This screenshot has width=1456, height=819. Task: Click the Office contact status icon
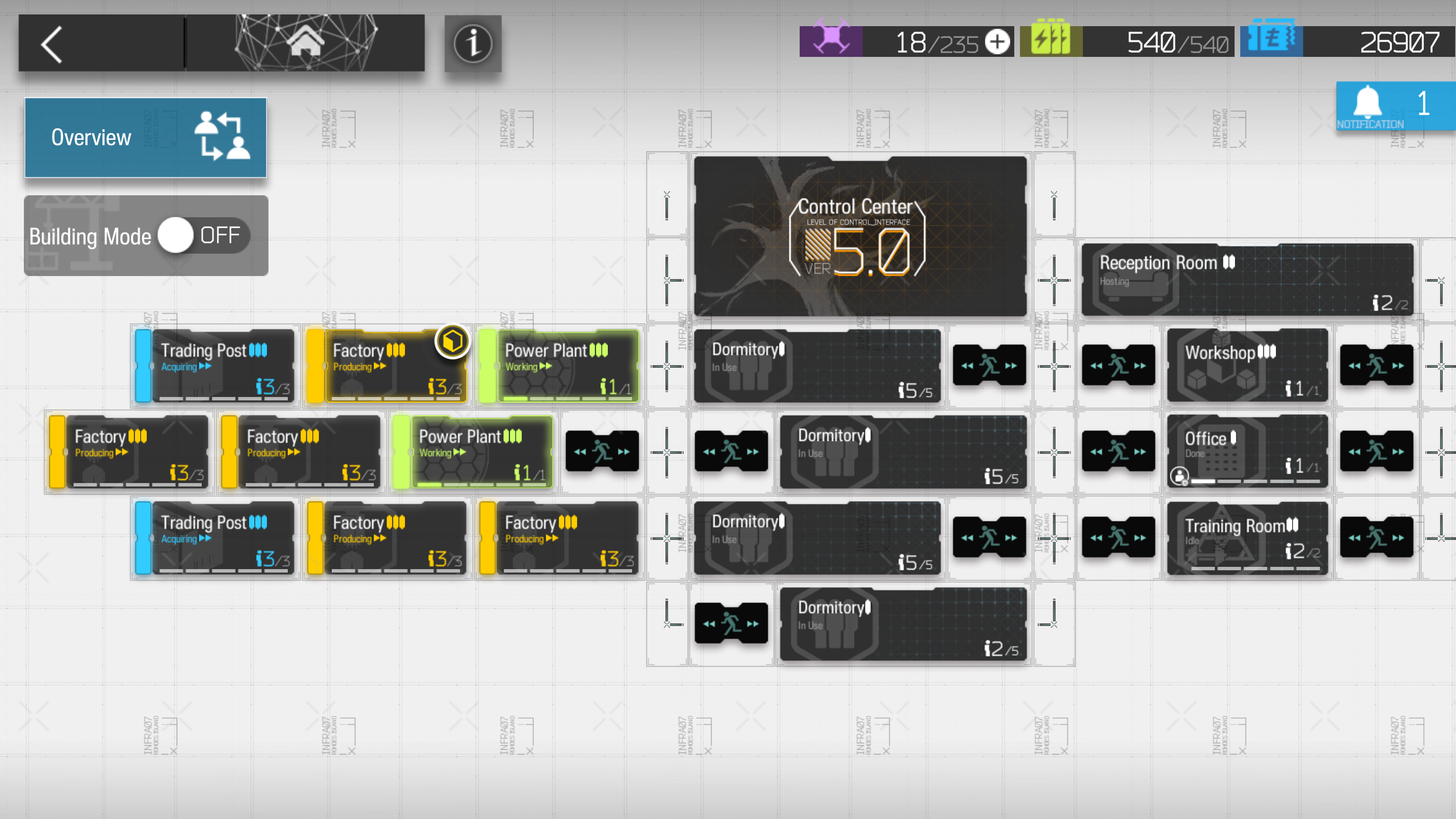1179,475
